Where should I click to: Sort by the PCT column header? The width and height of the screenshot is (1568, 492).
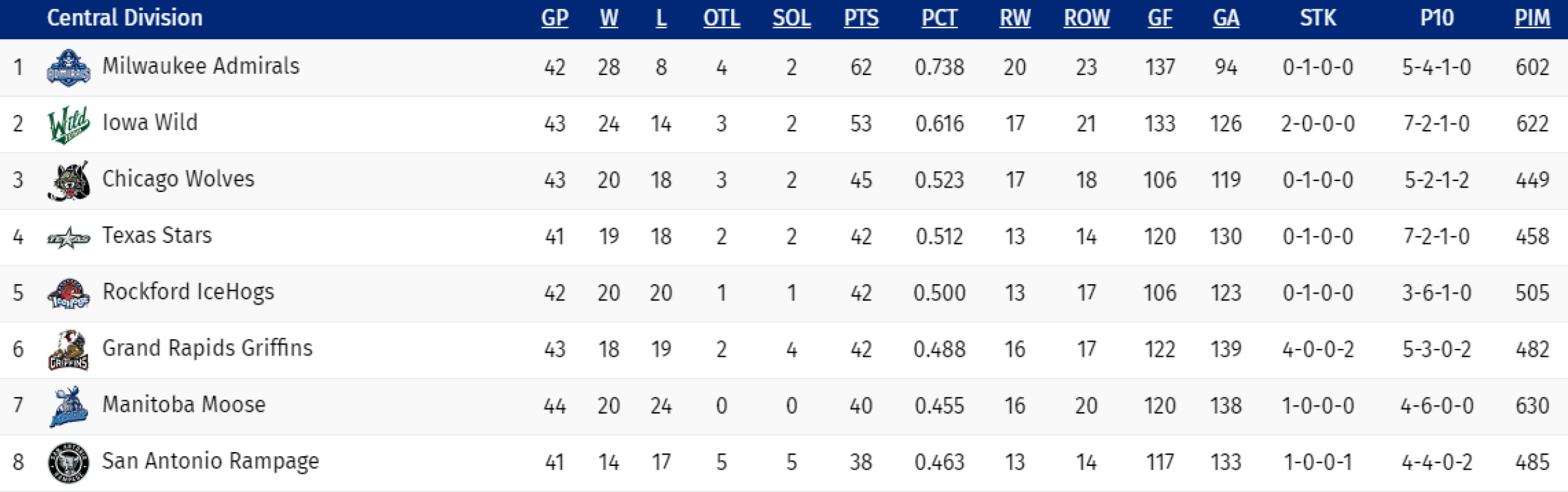pyautogui.click(x=939, y=18)
